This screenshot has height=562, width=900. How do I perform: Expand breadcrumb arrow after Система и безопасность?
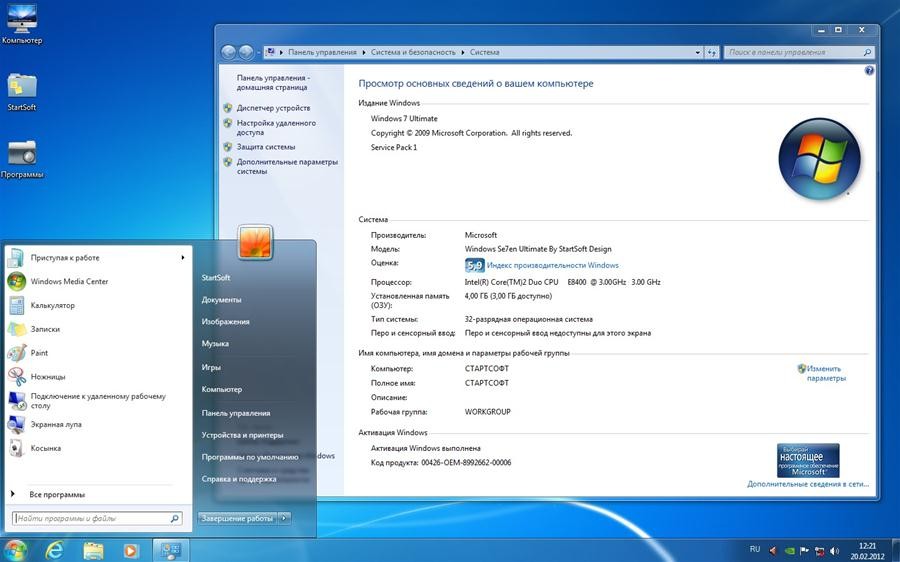click(463, 52)
